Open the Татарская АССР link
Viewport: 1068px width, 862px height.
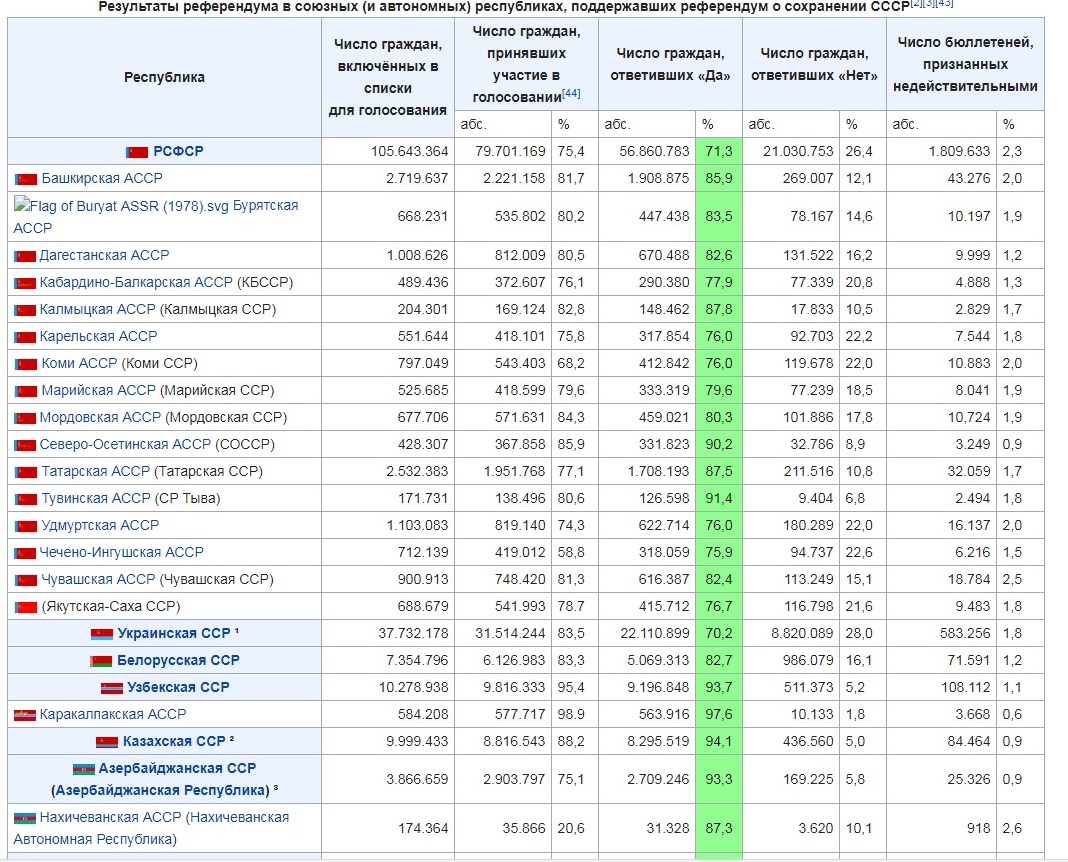pyautogui.click(x=95, y=471)
